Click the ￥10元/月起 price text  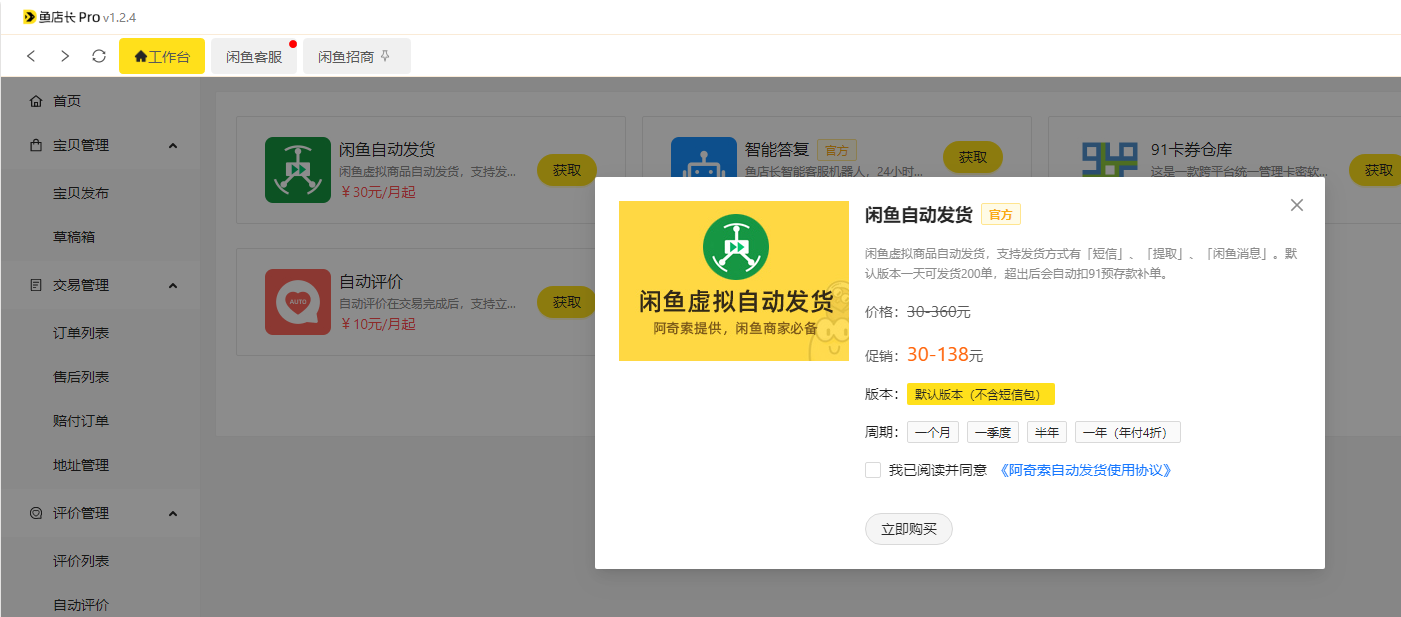point(377,324)
